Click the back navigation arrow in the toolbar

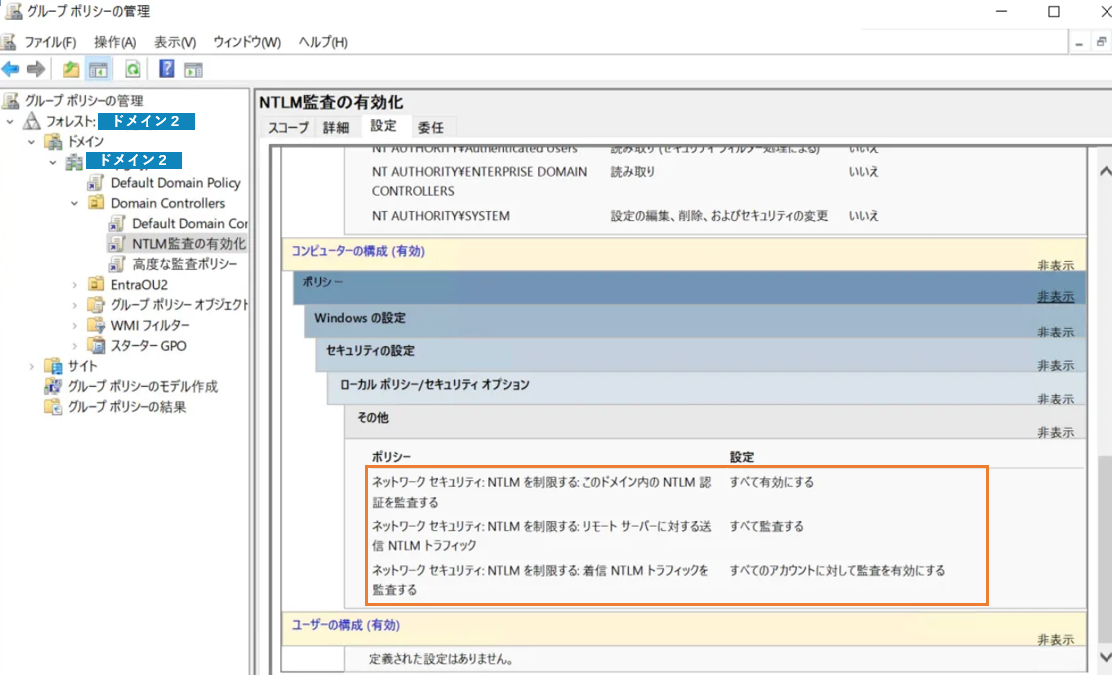11,69
